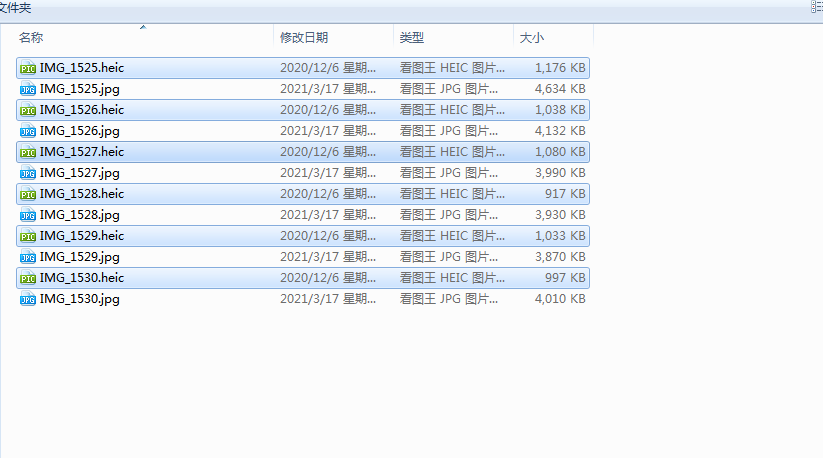
Task: Select file name IMG_1528.jpg
Action: tap(80, 215)
